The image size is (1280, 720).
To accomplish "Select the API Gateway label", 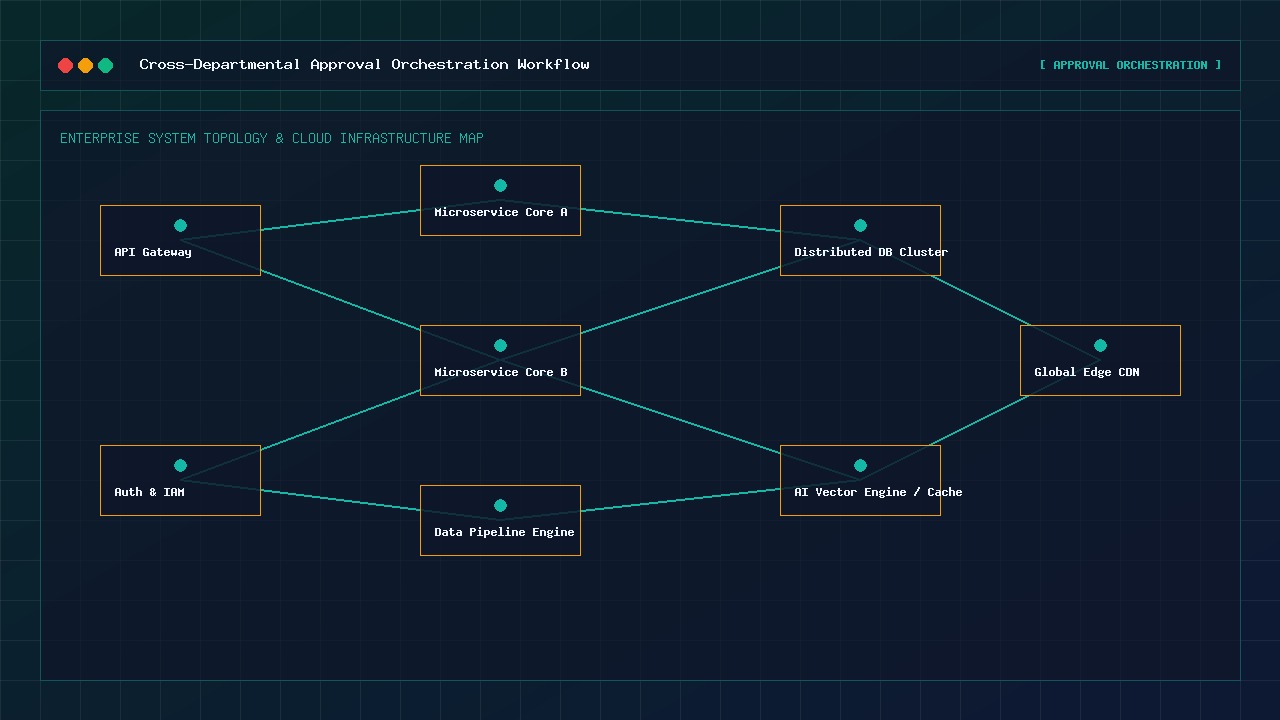I will [153, 252].
